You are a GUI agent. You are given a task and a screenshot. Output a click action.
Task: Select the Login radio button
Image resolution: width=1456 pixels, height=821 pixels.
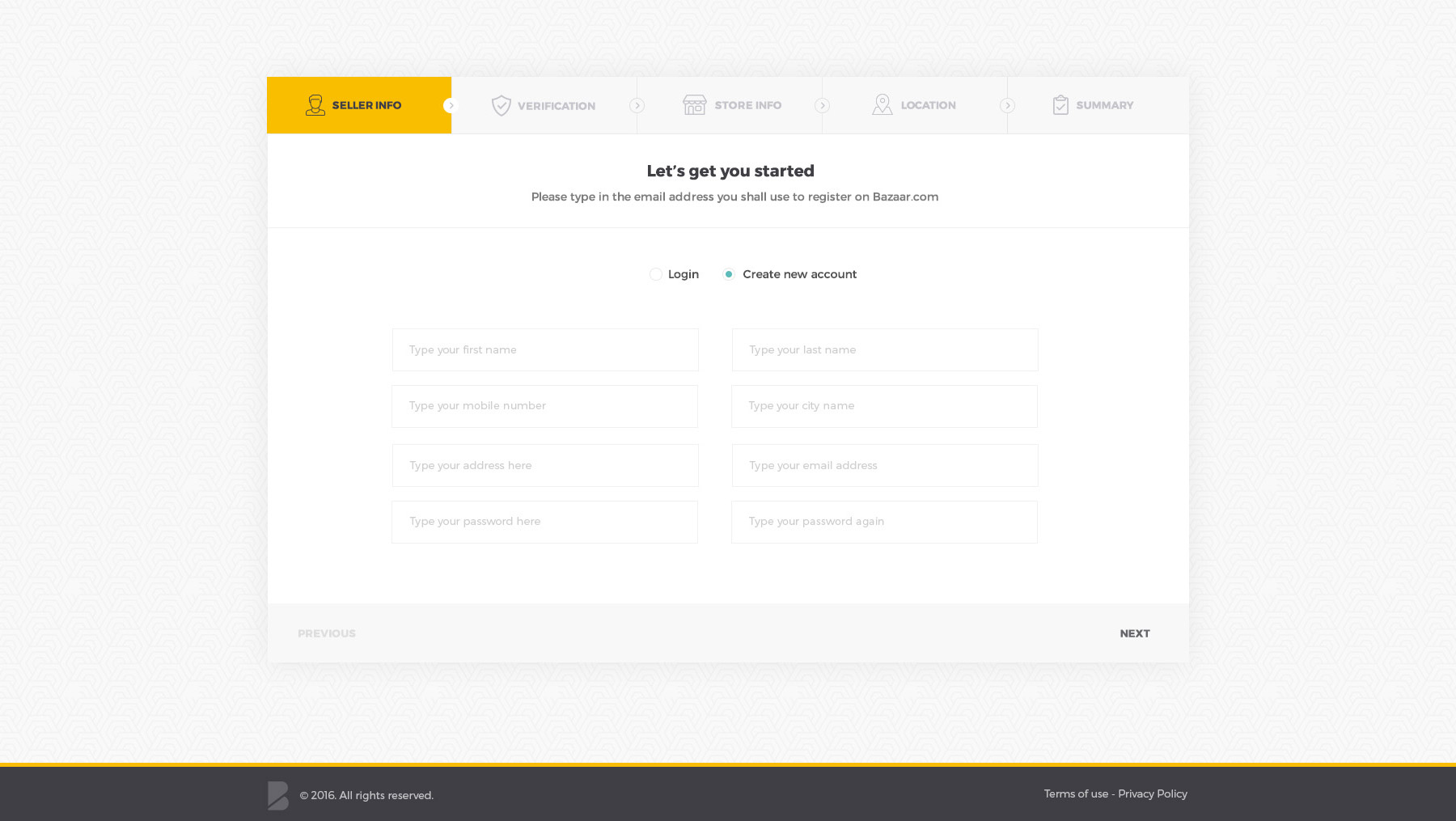(x=656, y=274)
